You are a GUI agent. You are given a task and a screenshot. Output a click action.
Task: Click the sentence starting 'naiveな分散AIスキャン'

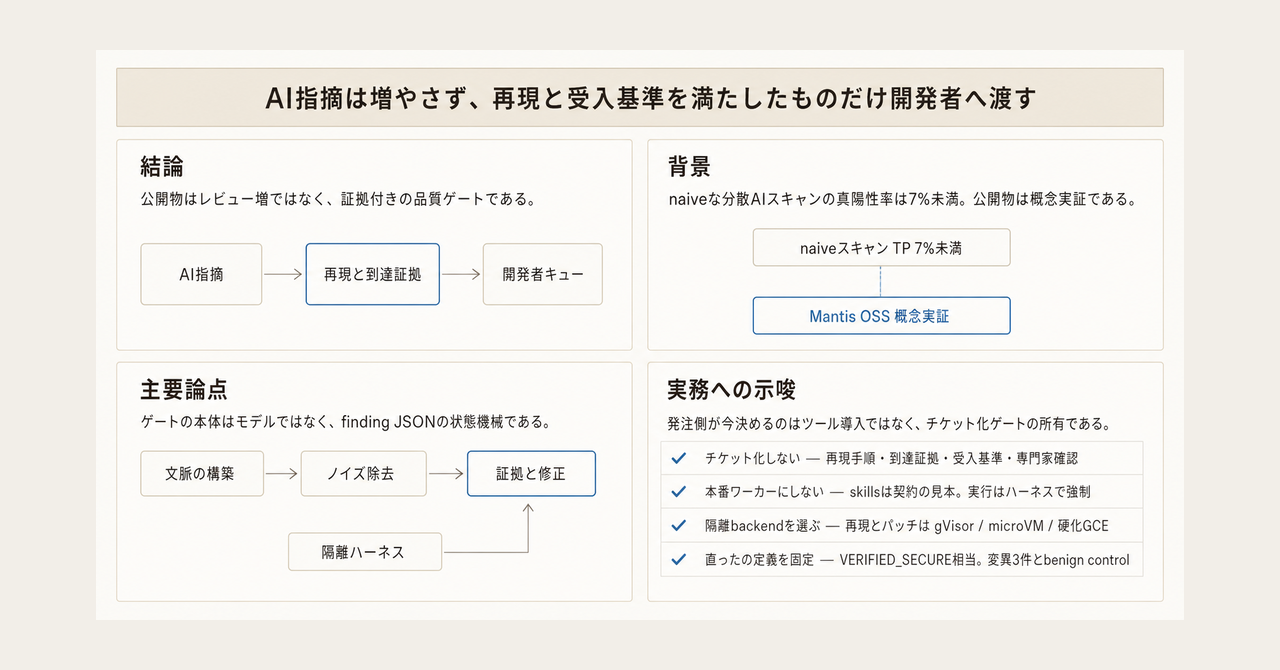click(x=902, y=199)
